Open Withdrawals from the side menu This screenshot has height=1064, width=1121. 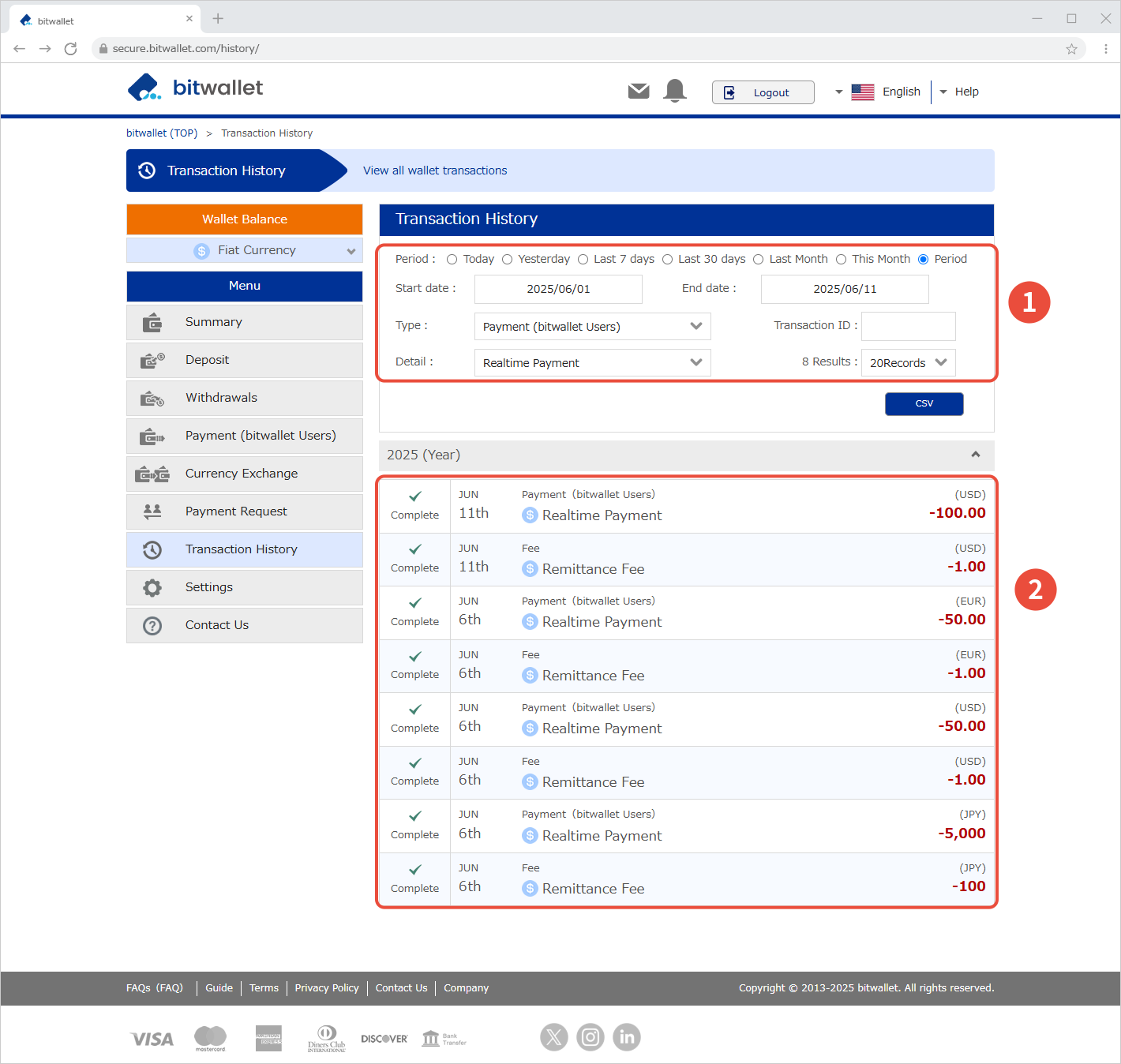[245, 398]
